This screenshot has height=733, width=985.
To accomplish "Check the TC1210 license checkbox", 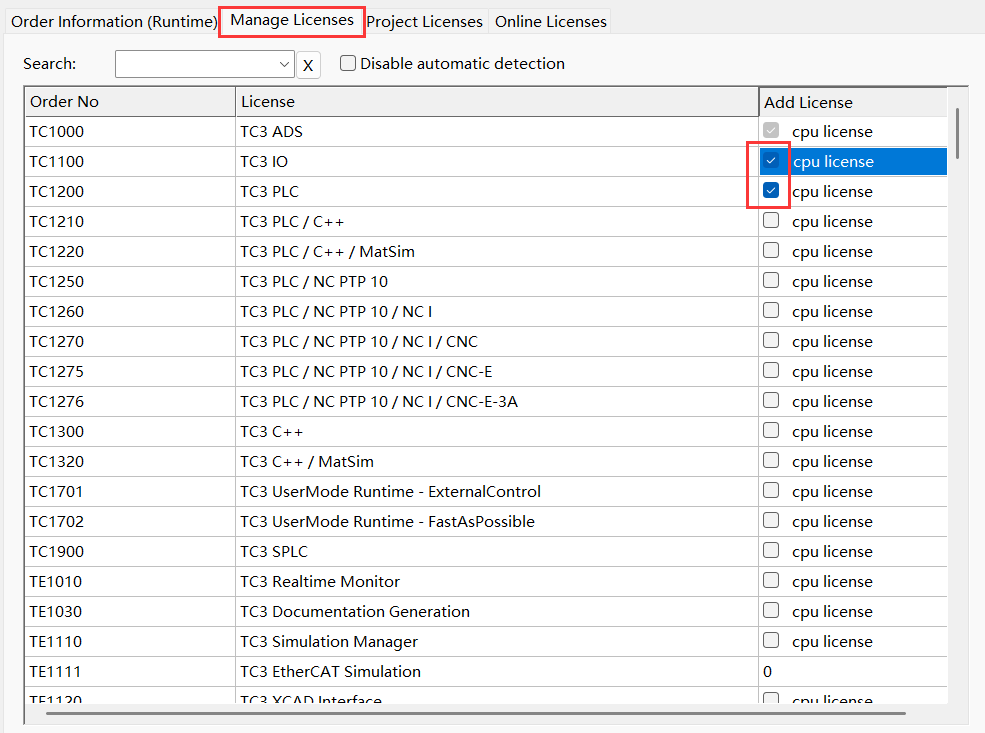I will coord(771,220).
